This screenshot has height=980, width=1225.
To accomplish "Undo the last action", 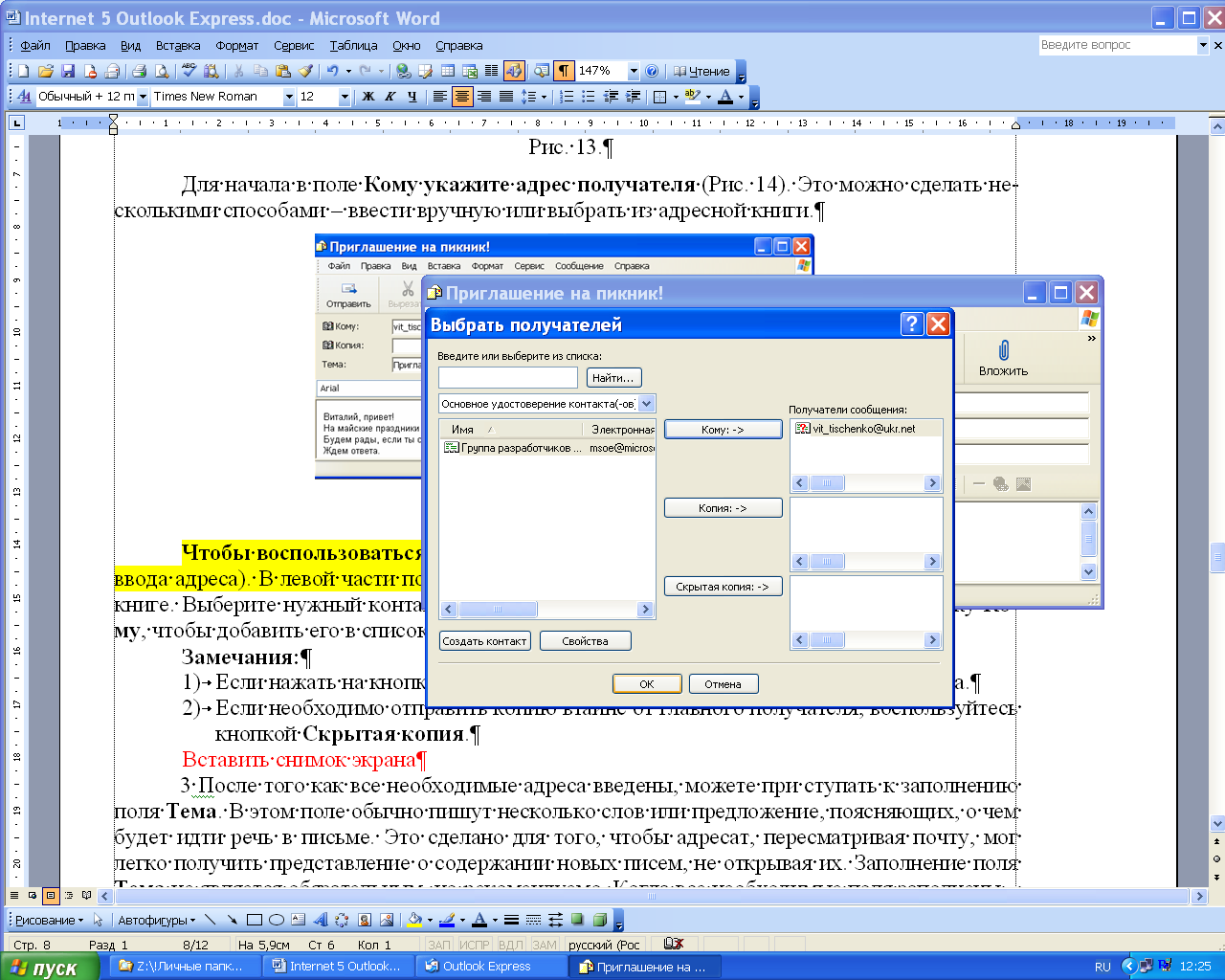I will pyautogui.click(x=332, y=71).
